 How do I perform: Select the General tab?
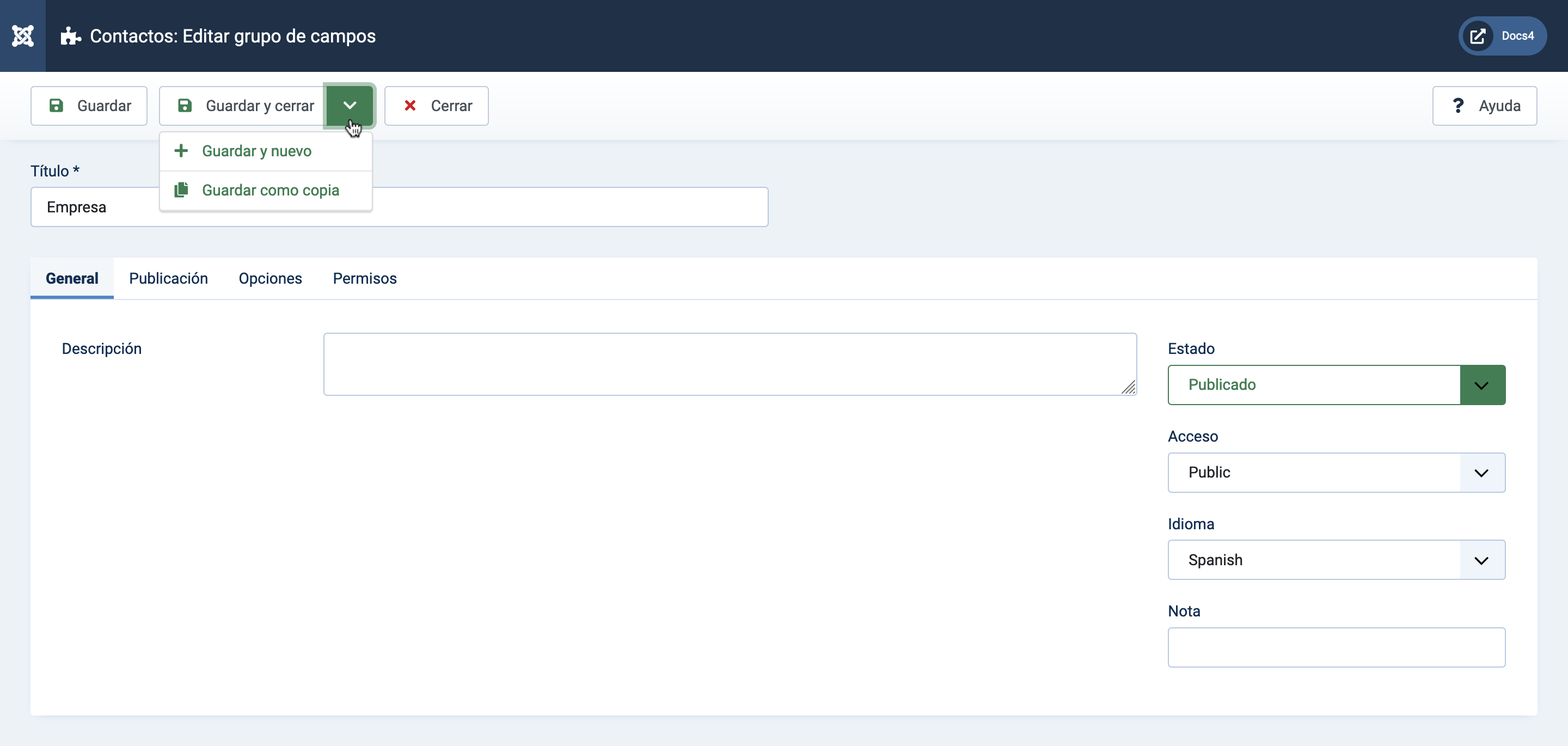pyautogui.click(x=72, y=278)
